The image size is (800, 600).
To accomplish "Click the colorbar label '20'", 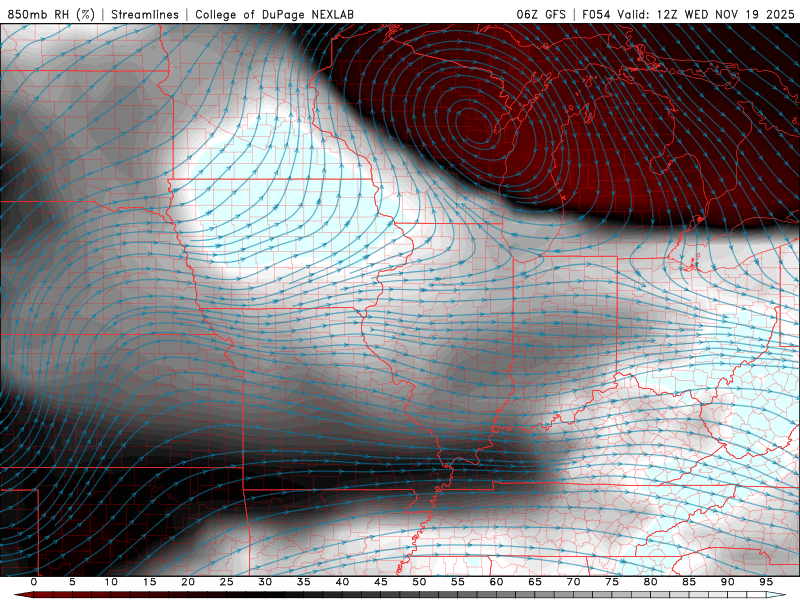I will [x=188, y=582].
